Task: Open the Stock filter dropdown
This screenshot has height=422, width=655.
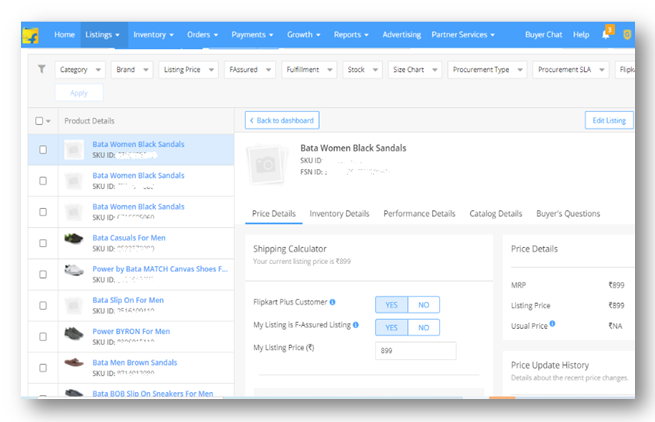Action: [x=362, y=69]
